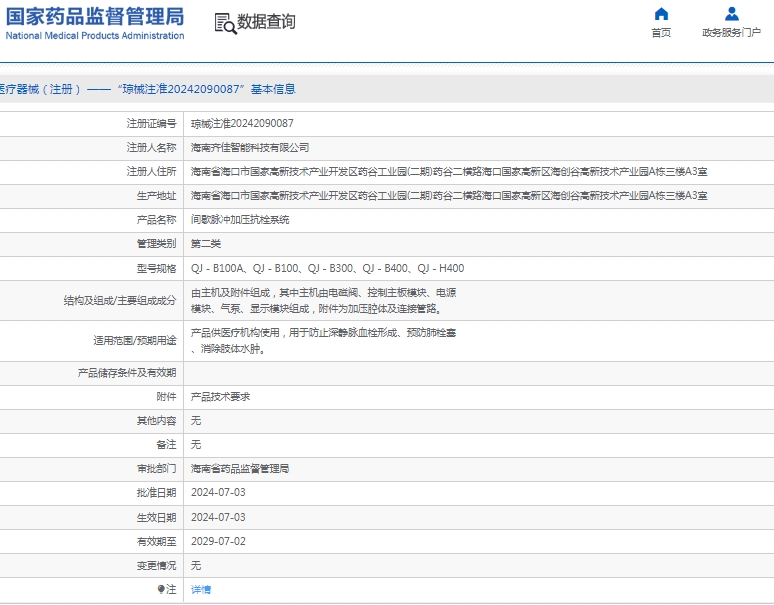Click the 无 value in 备注 row
This screenshot has width=774, height=605.
click(196, 445)
